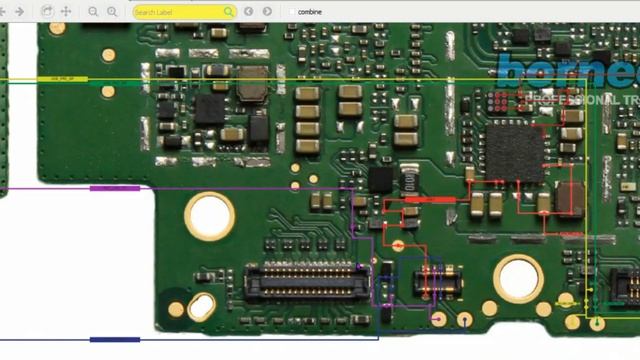Zoom in on the board image
This screenshot has width=640, height=360.
click(112, 12)
